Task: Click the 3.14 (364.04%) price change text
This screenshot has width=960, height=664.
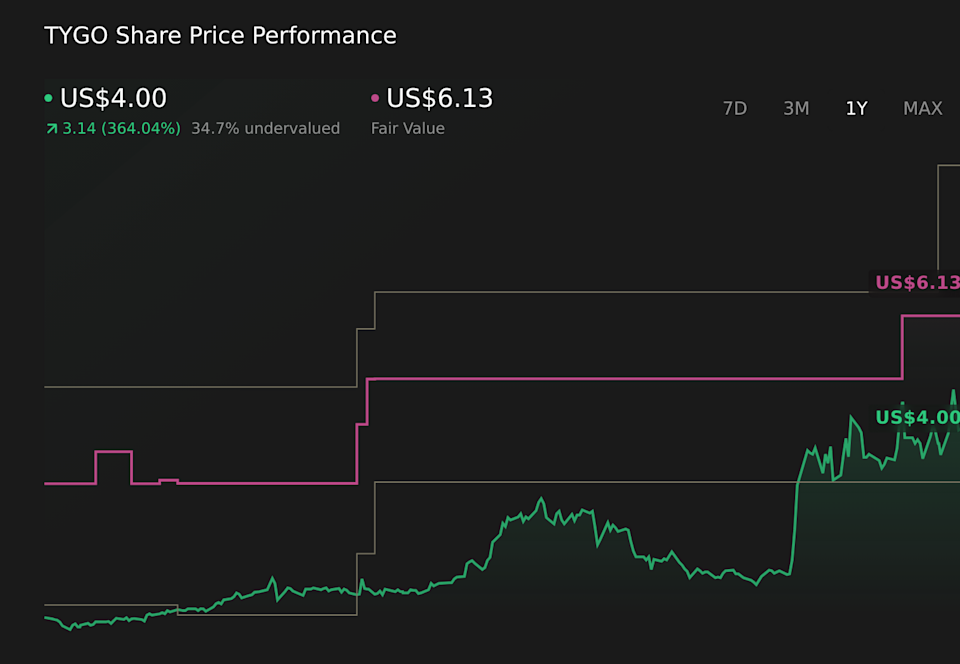Action: point(121,129)
